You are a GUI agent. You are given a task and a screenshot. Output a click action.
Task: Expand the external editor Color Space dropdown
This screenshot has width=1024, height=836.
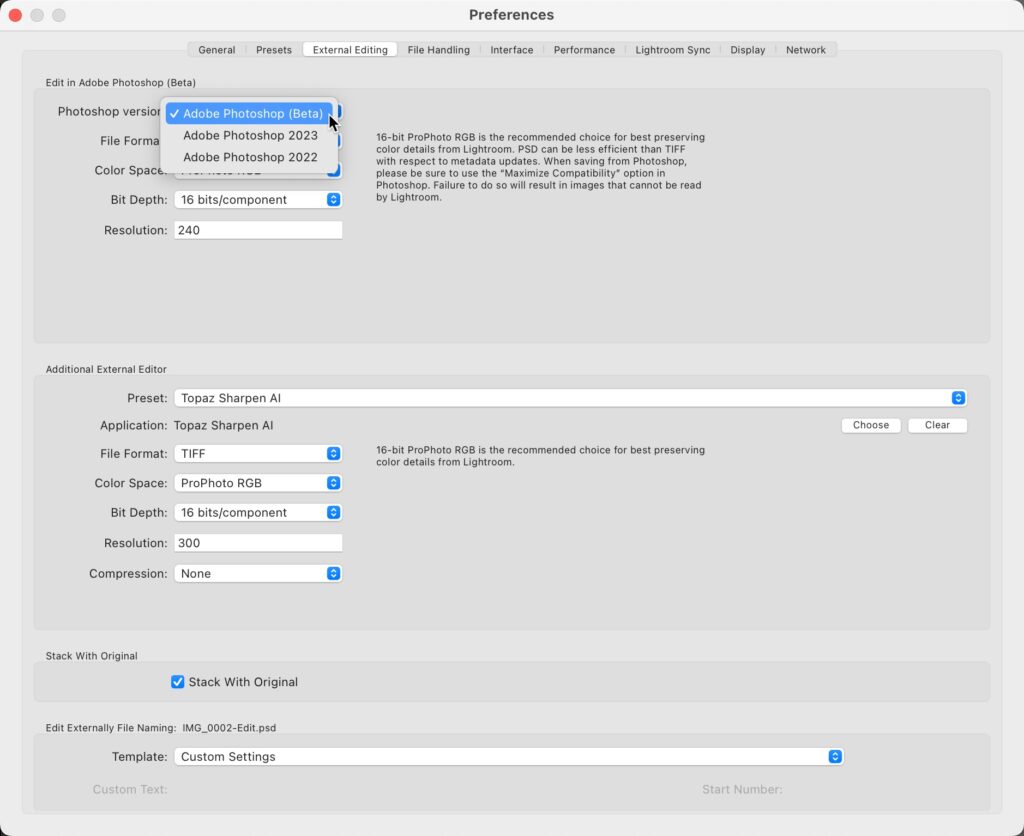(x=258, y=483)
